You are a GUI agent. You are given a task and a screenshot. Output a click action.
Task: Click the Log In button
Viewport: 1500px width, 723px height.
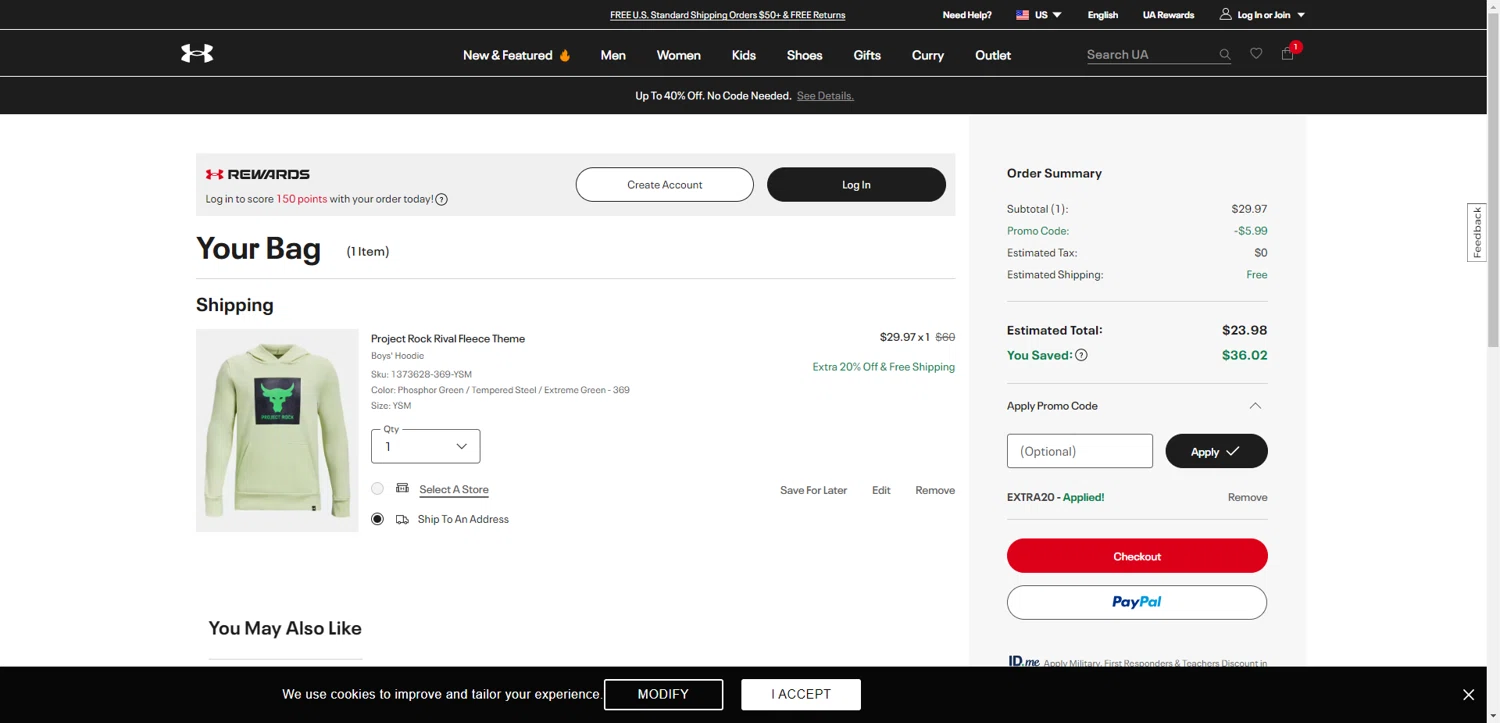click(x=856, y=184)
